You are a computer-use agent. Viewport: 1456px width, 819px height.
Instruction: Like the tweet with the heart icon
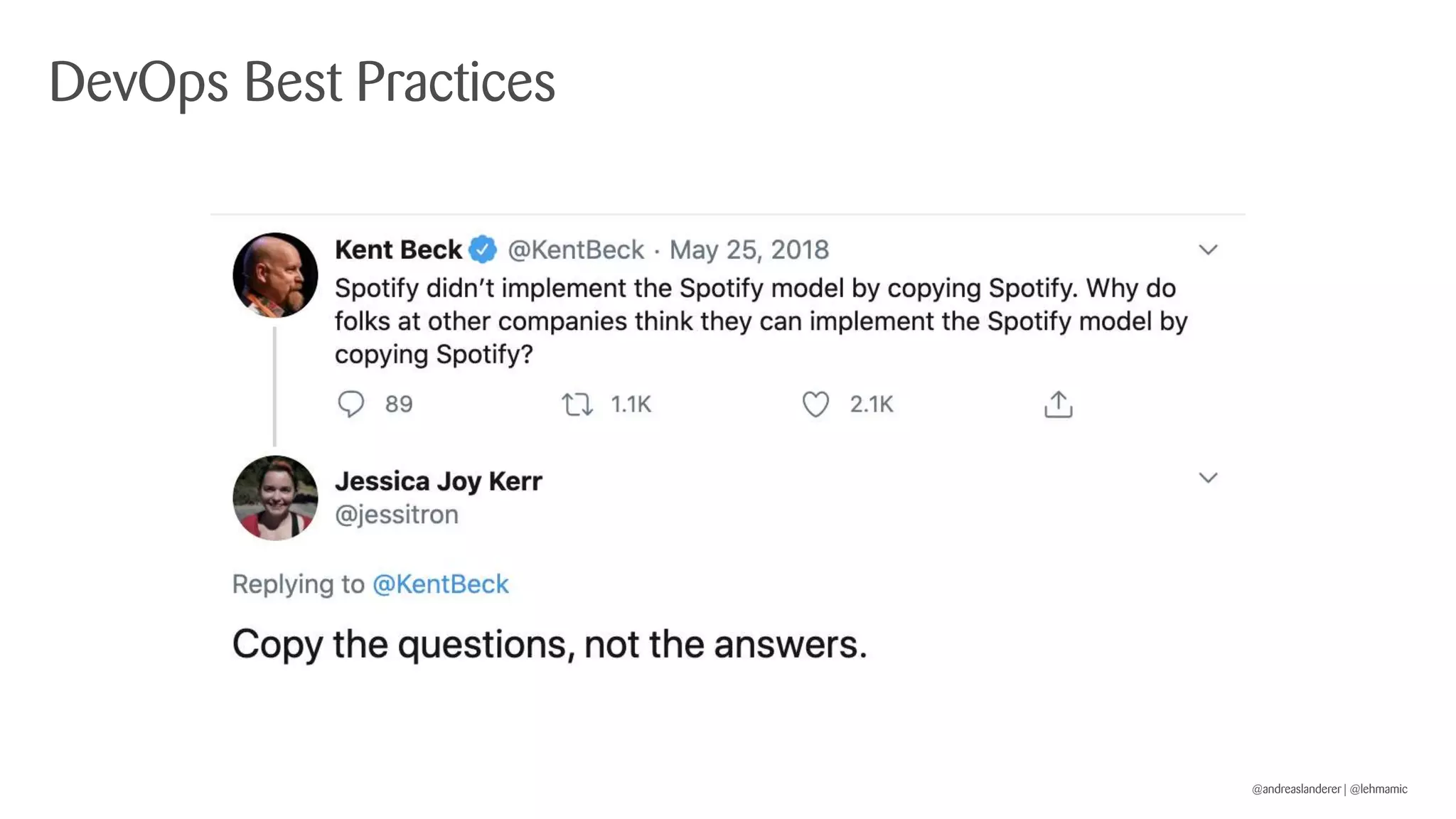pos(815,405)
